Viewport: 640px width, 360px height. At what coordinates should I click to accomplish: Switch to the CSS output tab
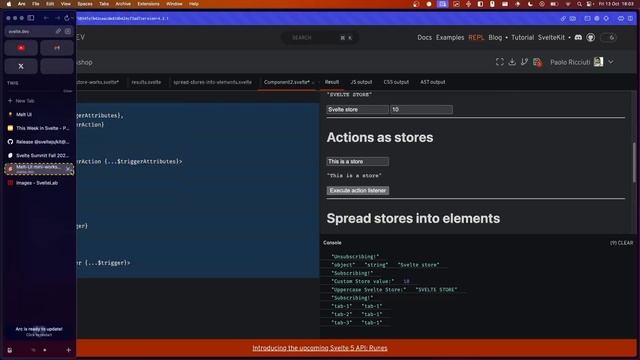click(396, 82)
